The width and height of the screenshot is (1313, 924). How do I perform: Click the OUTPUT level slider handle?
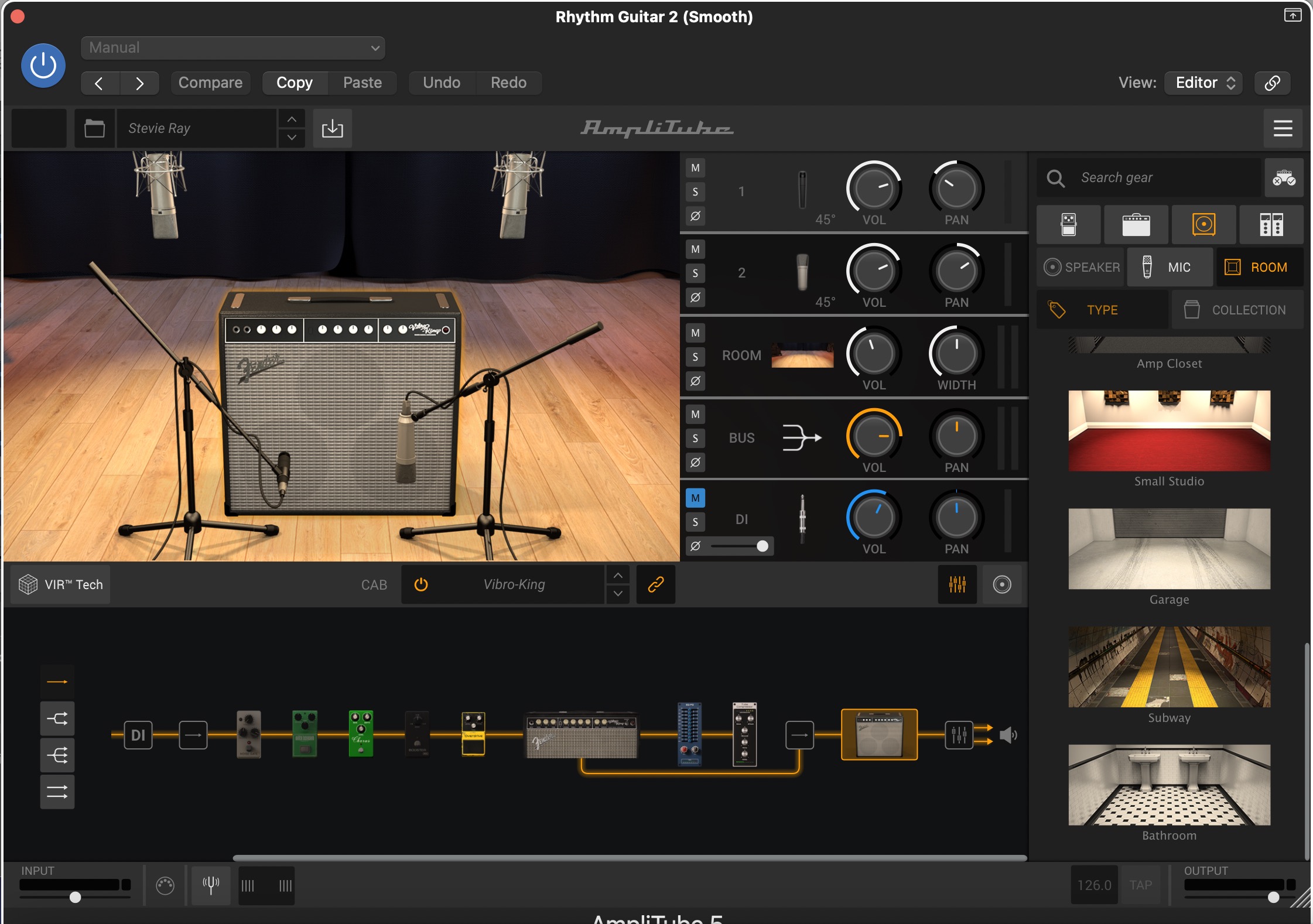point(1273,897)
